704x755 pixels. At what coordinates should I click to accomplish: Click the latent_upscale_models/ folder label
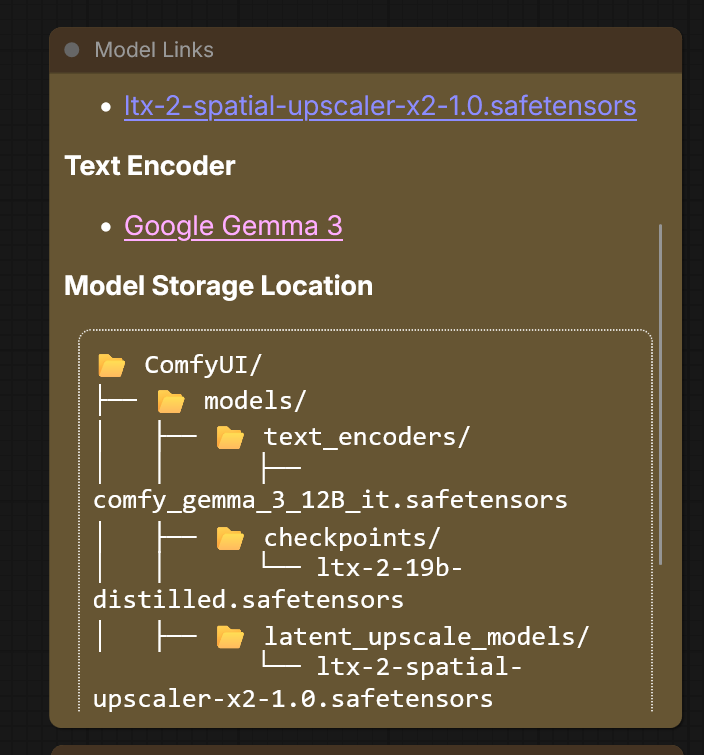tap(426, 636)
